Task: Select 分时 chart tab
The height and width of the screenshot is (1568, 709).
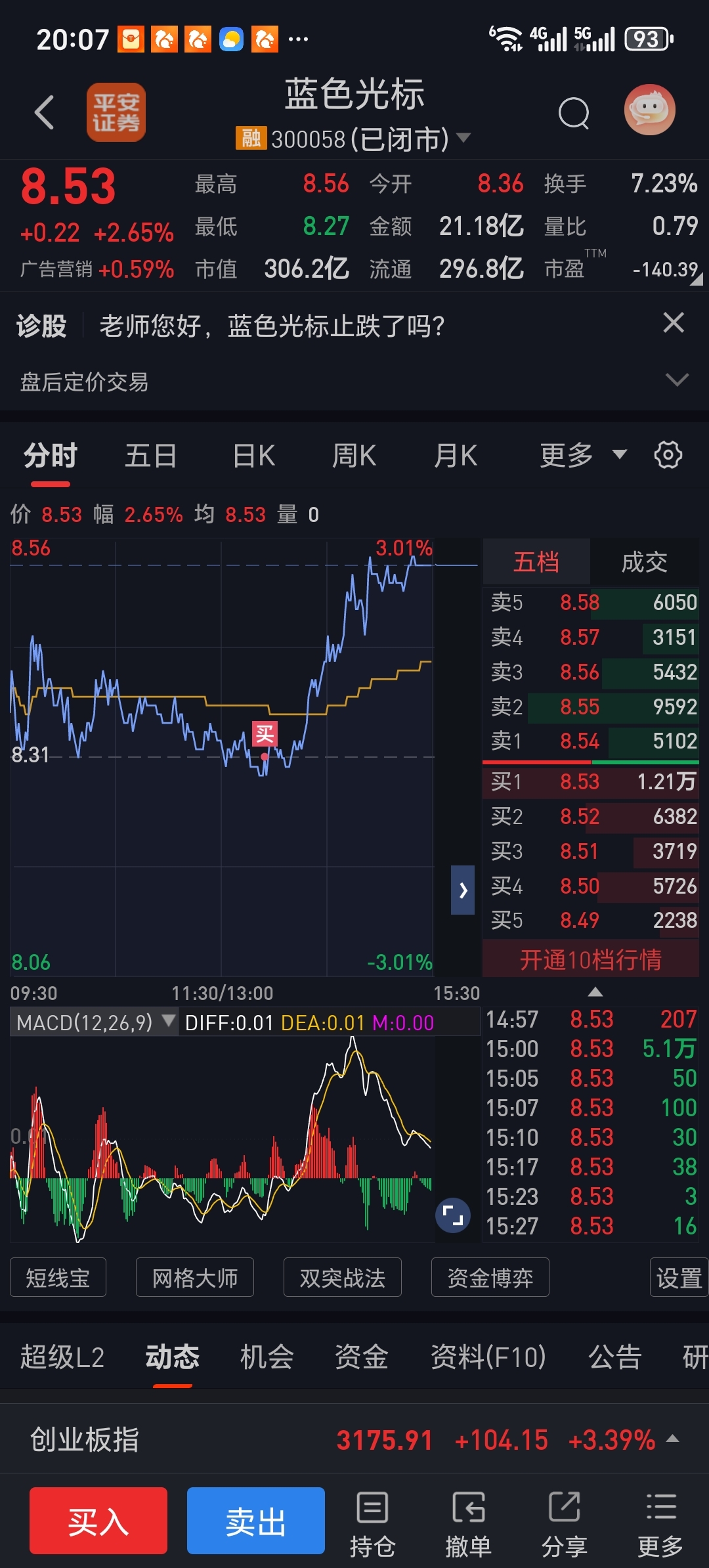Action: coord(51,455)
